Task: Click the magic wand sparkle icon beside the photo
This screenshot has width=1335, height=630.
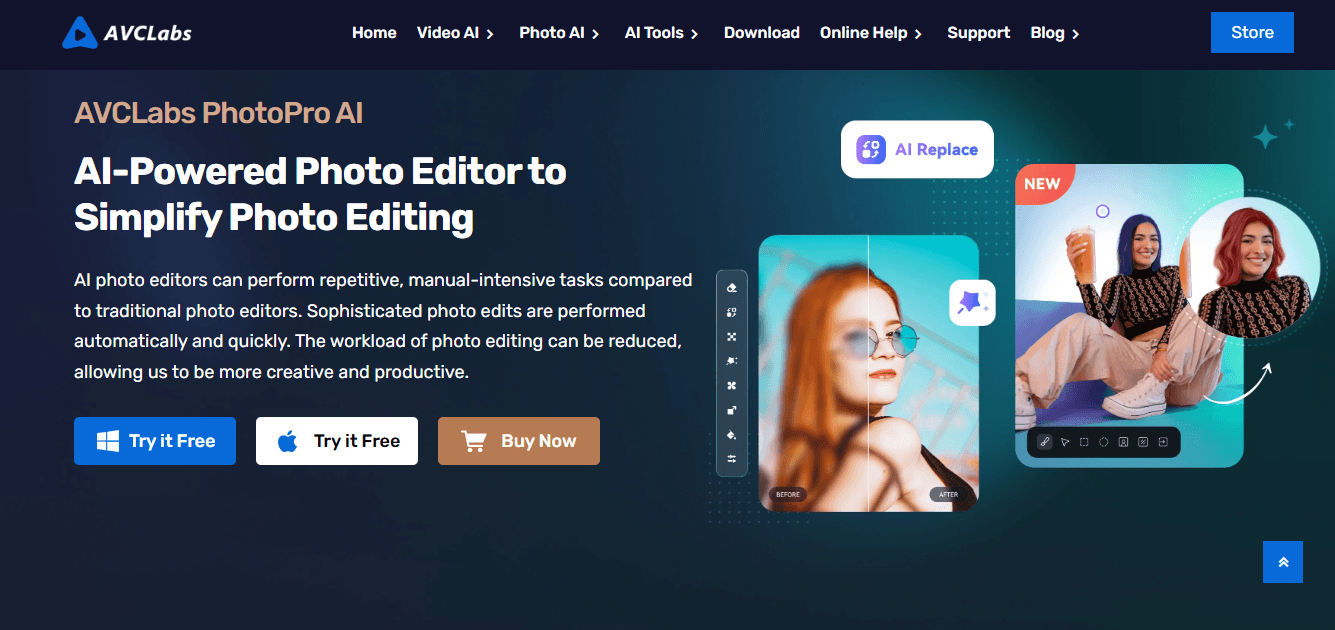Action: tap(971, 302)
